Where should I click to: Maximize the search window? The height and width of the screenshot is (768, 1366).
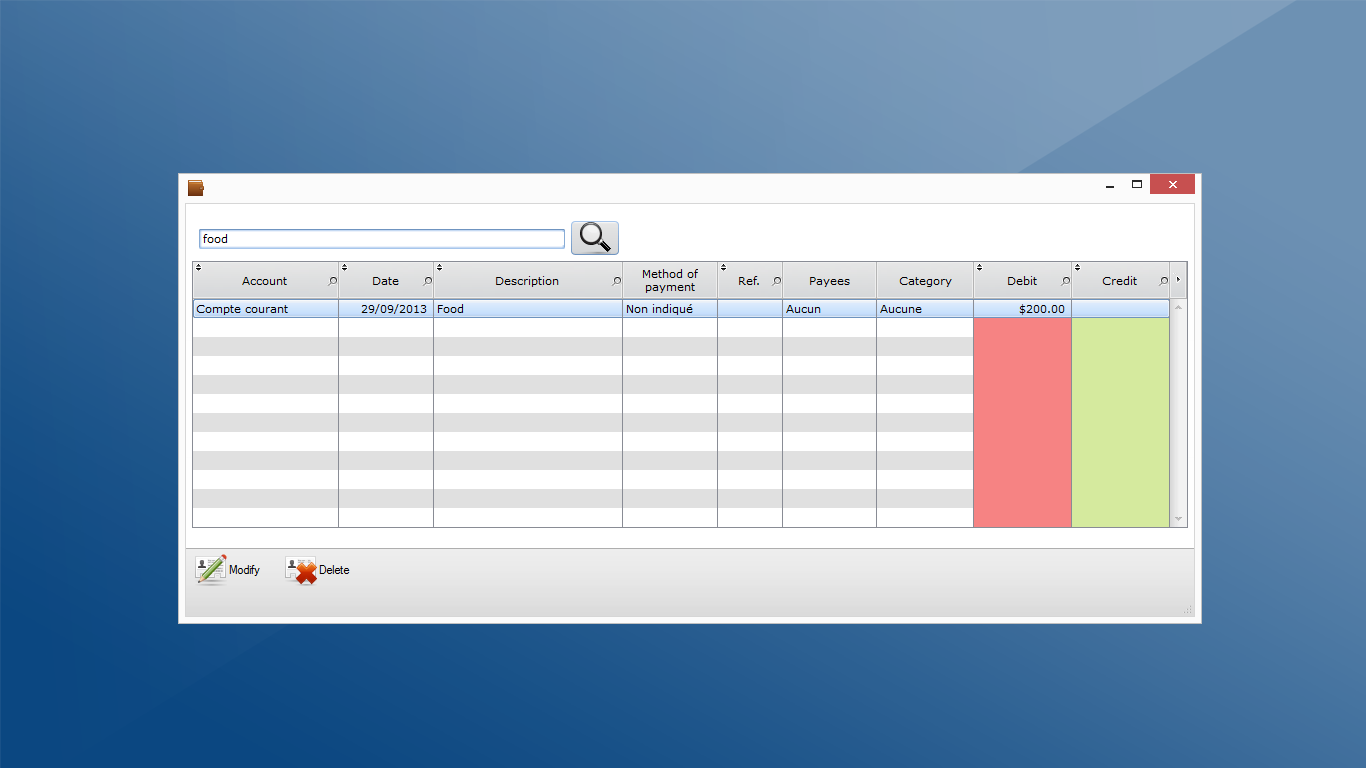pos(1137,185)
